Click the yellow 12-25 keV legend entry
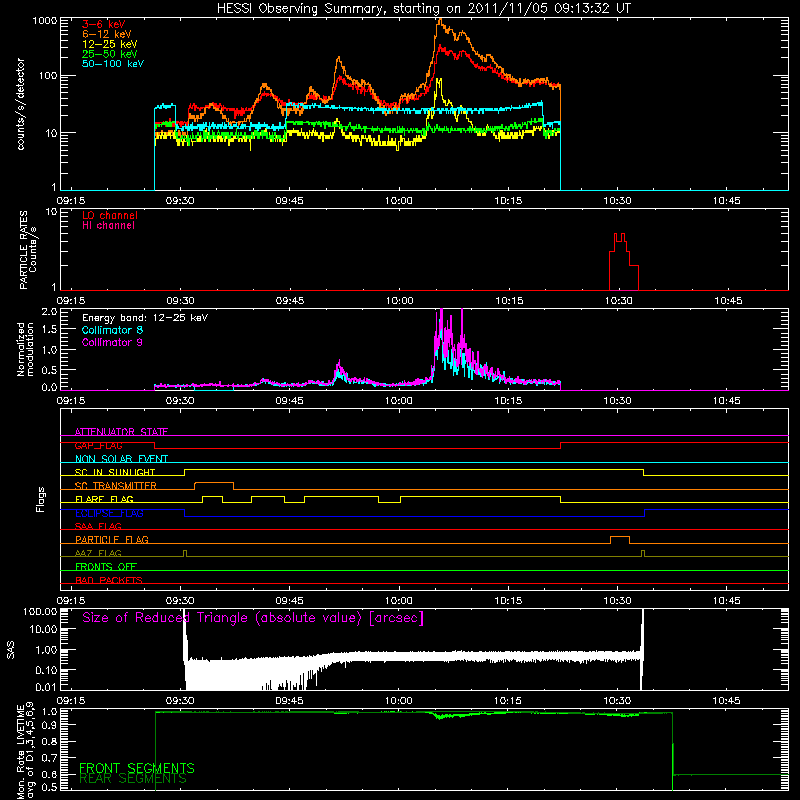The image size is (800, 800). point(110,44)
